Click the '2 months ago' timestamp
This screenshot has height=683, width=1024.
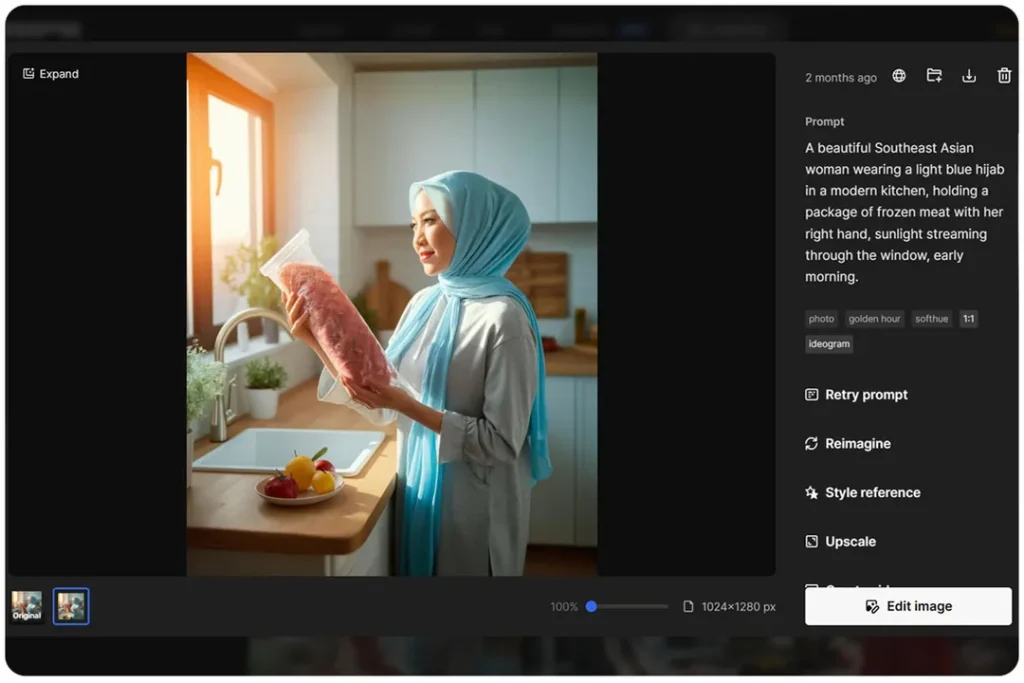(840, 77)
